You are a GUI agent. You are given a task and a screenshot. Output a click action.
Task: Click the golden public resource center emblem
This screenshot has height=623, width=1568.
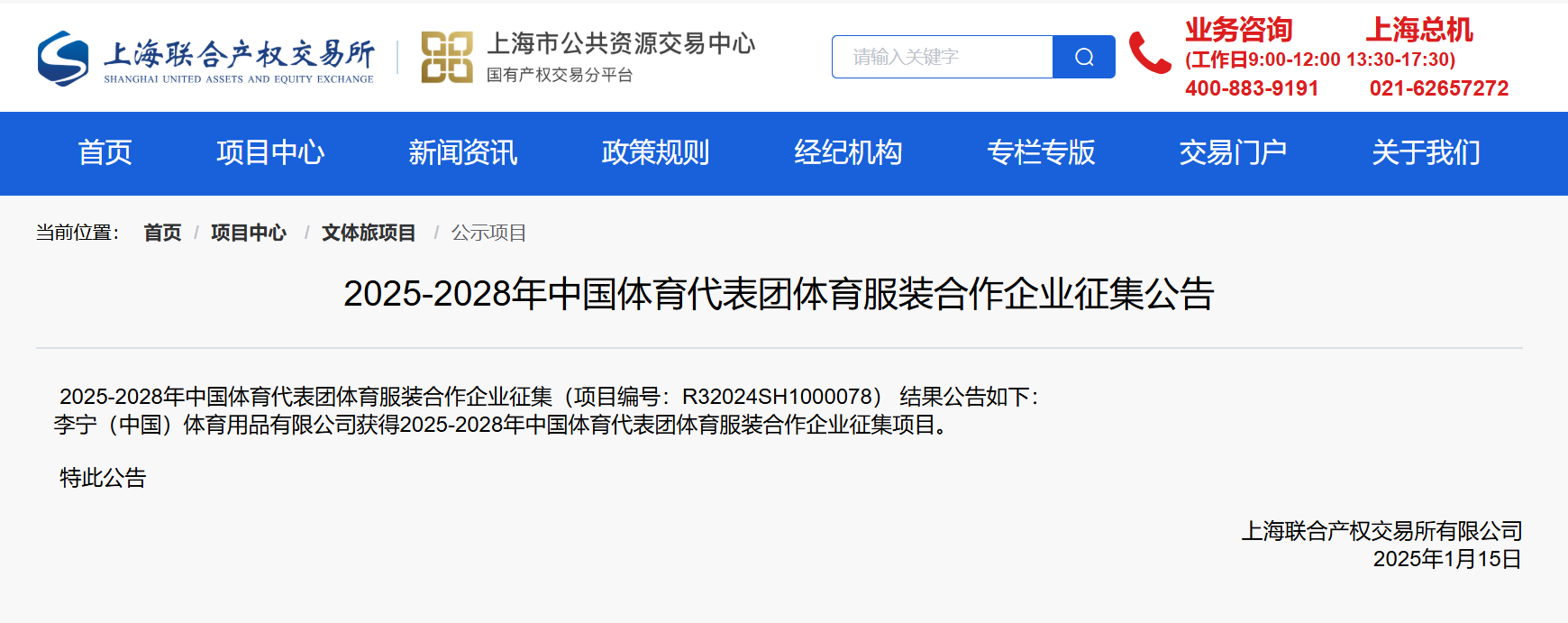(447, 58)
